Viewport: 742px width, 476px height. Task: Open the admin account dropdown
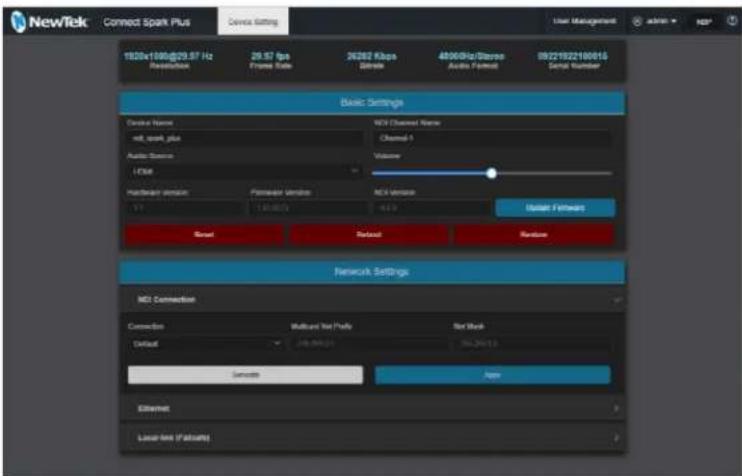tap(655, 21)
